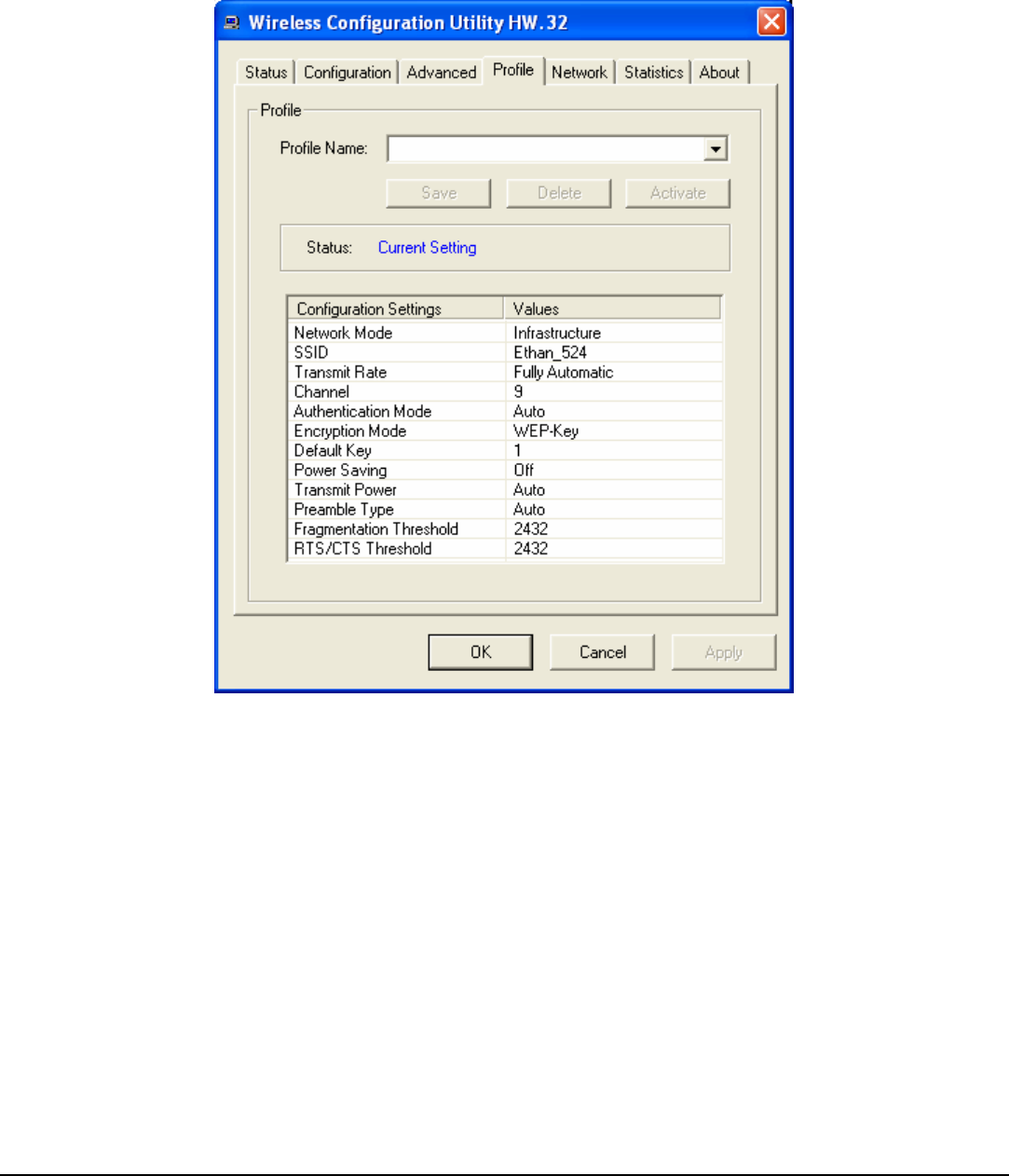Click the Fully Automatic value

pyautogui.click(x=564, y=372)
